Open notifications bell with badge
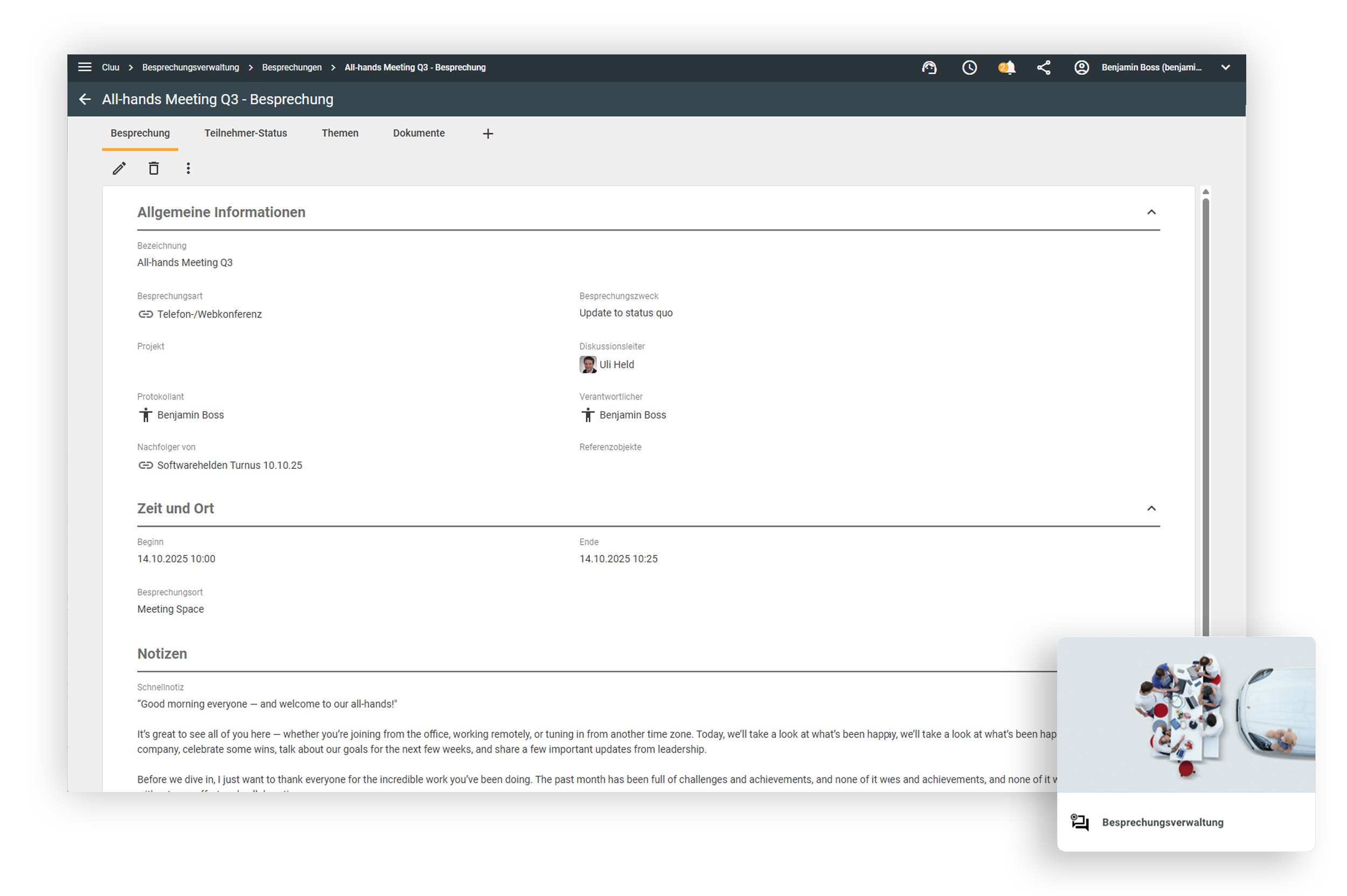1347x896 pixels. [x=1007, y=67]
